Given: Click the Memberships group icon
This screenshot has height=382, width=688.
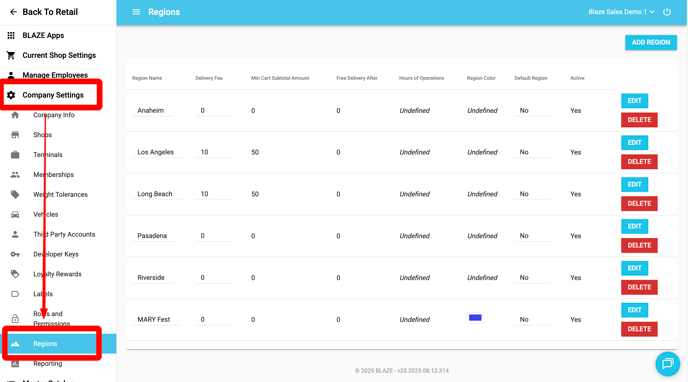Looking at the screenshot, I should coord(15,175).
